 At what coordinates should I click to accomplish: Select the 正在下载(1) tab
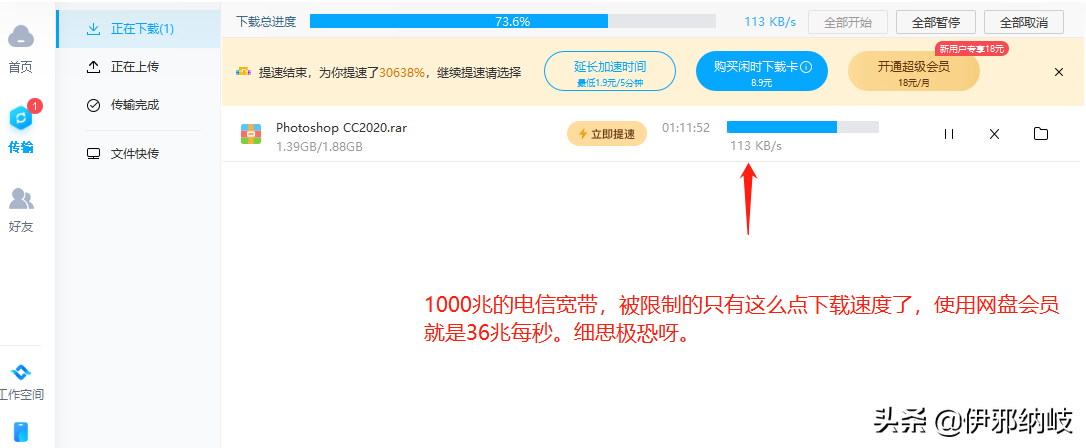tap(139, 29)
